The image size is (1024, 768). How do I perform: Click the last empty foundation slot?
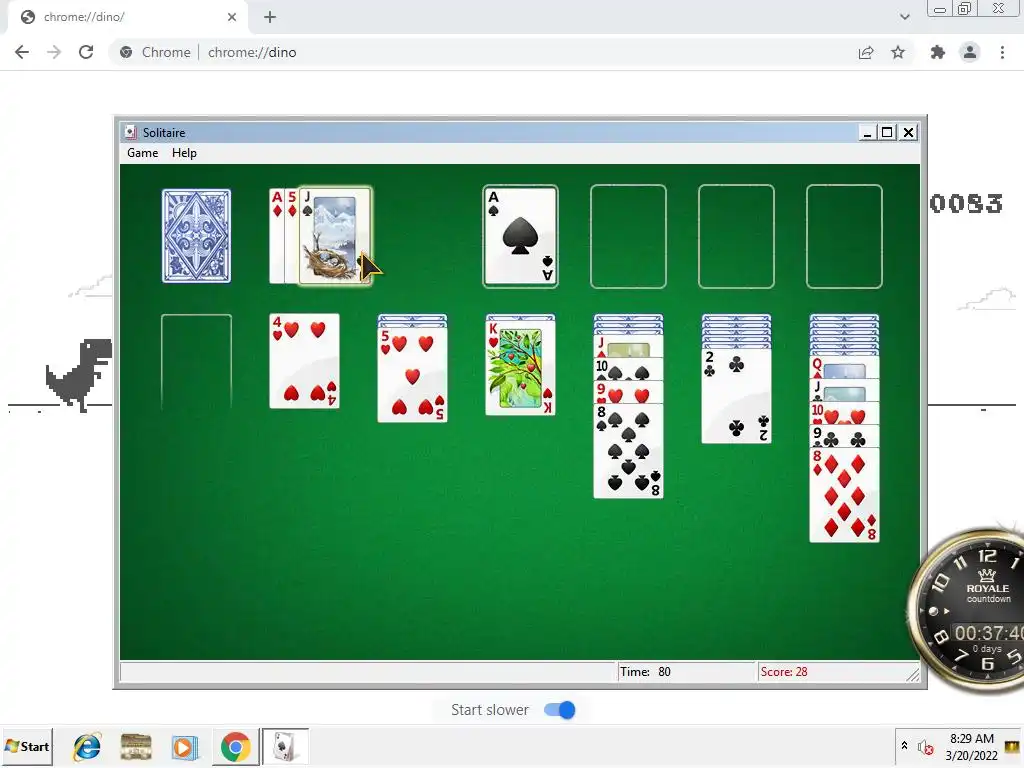click(844, 236)
